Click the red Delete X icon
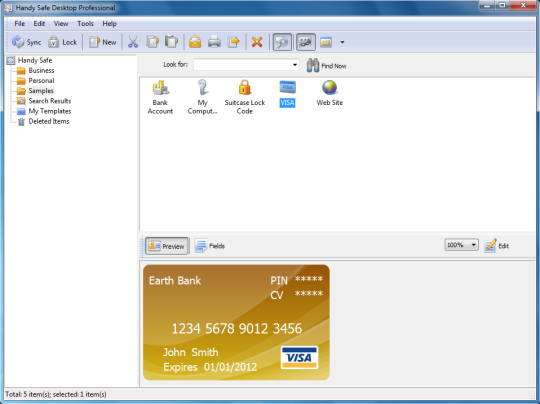This screenshot has height=404, width=540. (x=257, y=42)
